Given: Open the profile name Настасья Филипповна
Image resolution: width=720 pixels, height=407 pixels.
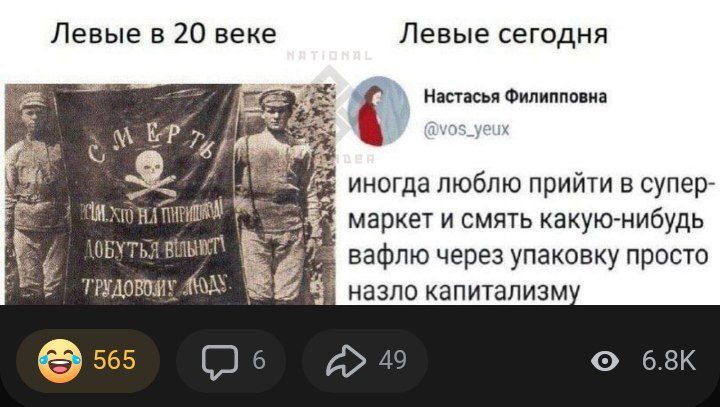Looking at the screenshot, I should pos(515,97).
